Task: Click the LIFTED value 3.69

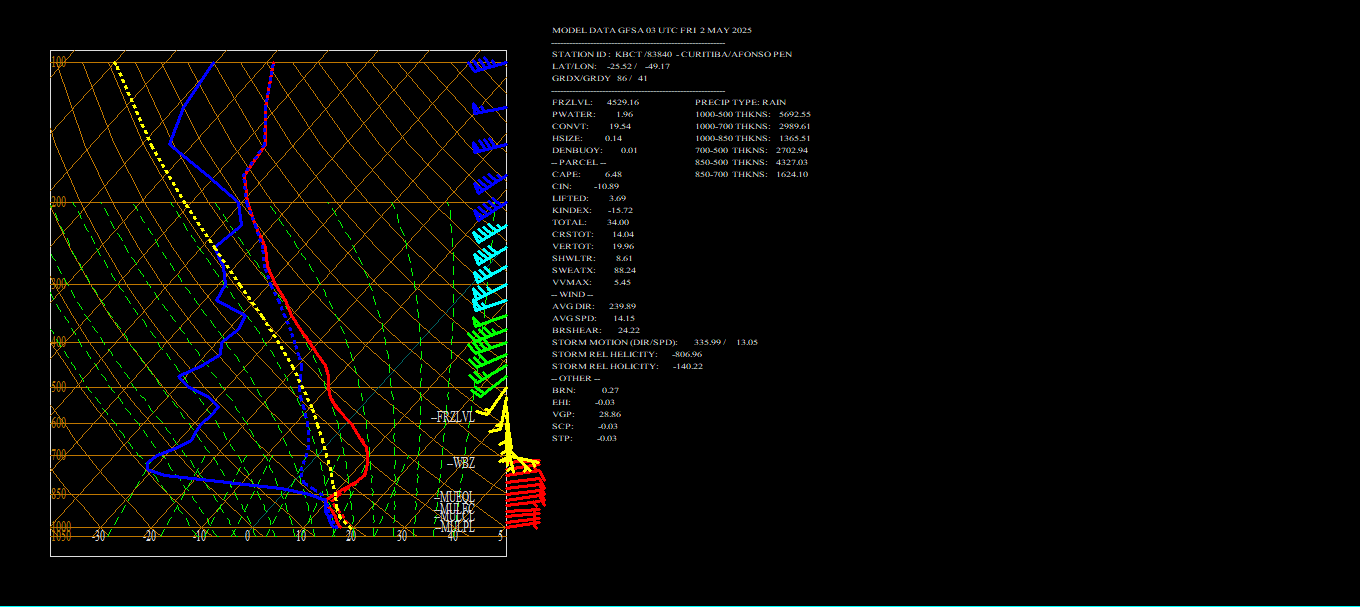Action: coord(617,198)
